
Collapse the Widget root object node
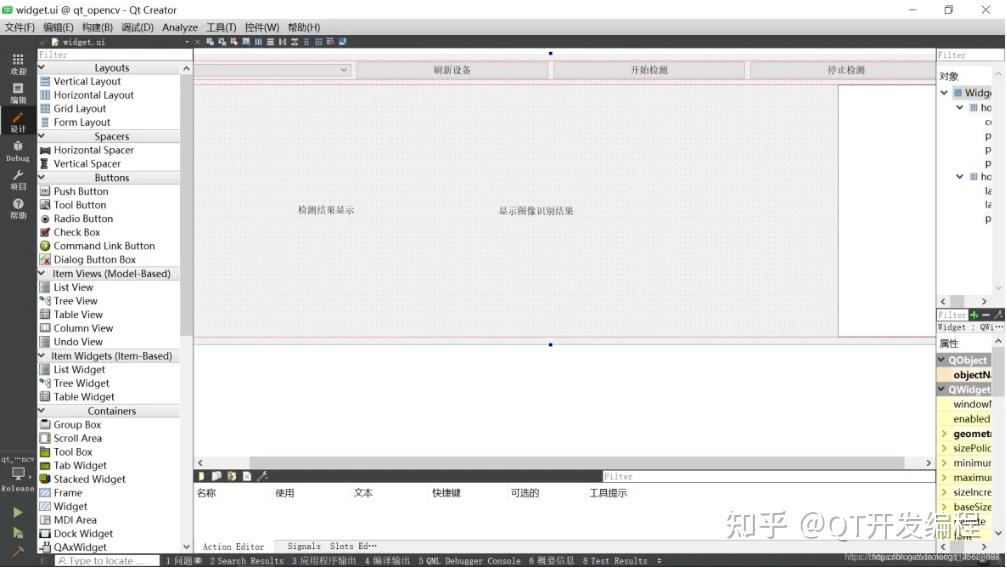click(x=944, y=93)
